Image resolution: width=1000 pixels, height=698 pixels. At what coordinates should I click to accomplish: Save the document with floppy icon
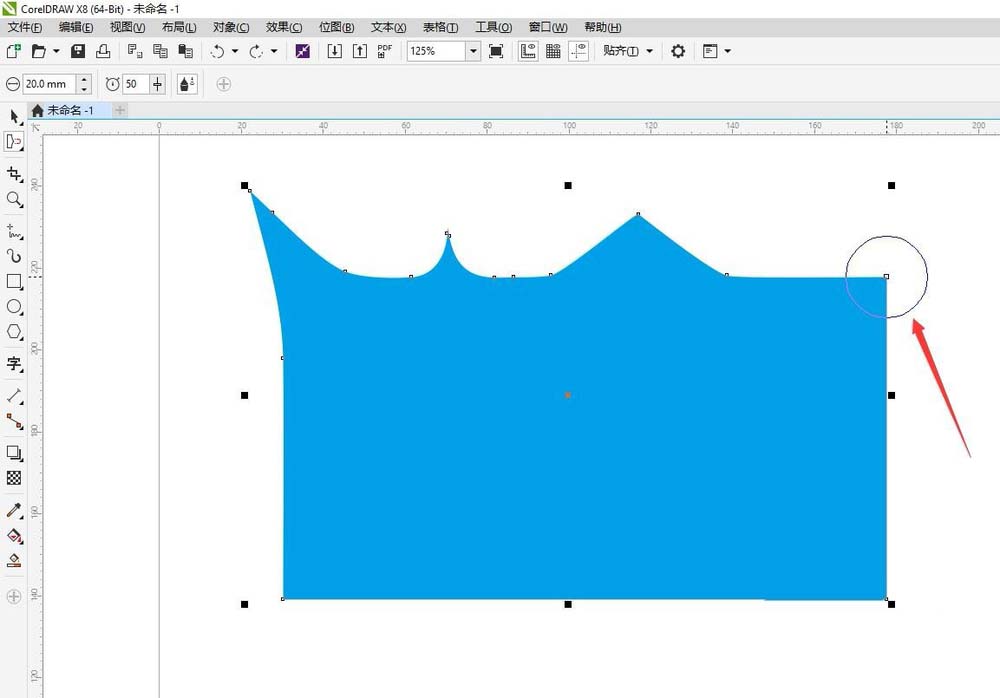[x=78, y=51]
